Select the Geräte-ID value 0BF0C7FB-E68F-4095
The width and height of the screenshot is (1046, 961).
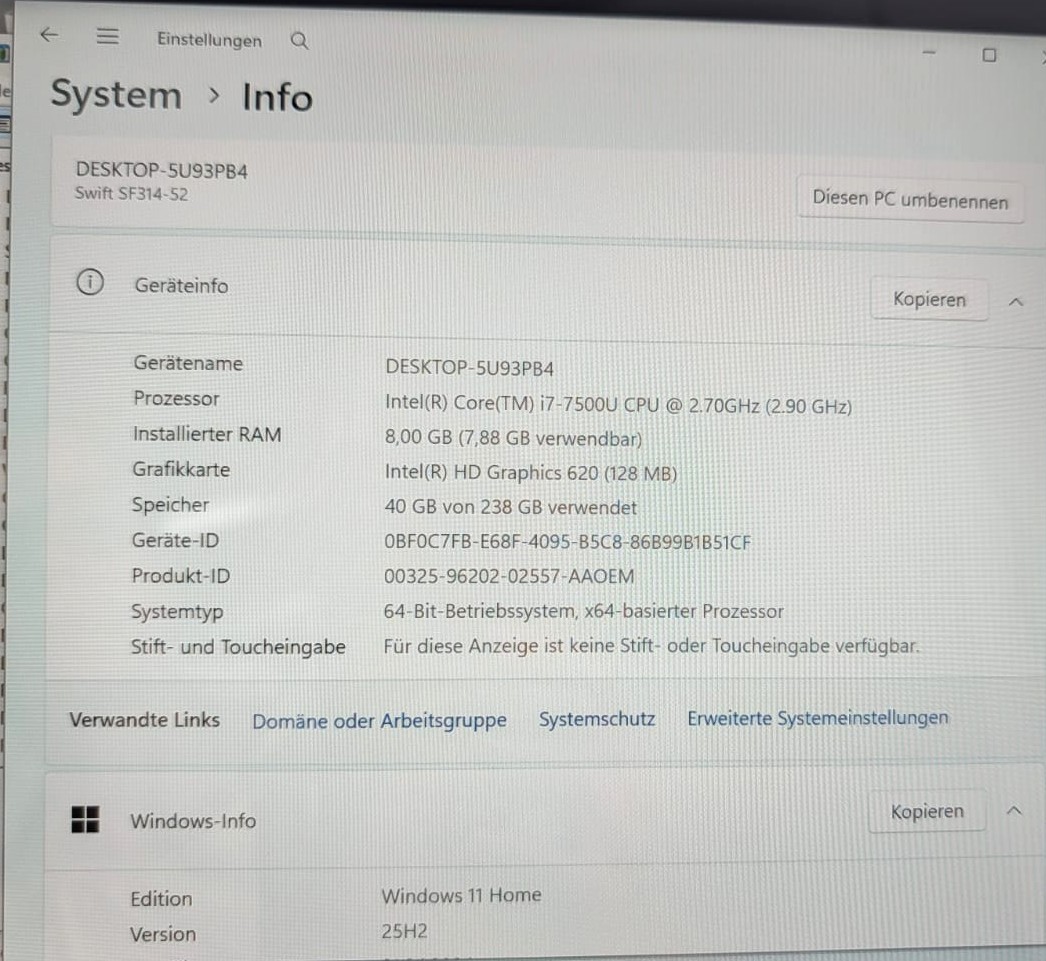pos(568,542)
